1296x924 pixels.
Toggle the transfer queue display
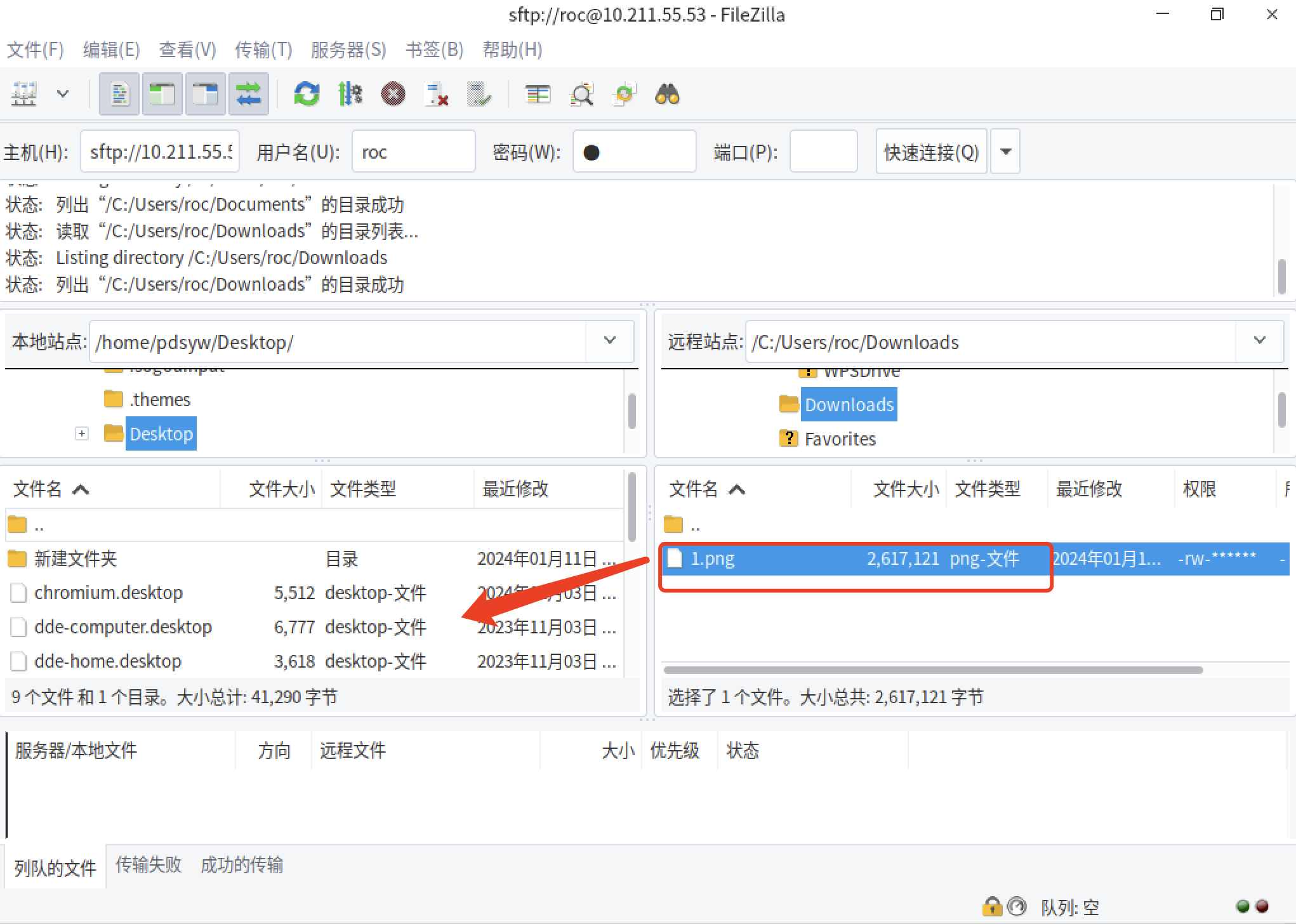pyautogui.click(x=249, y=95)
